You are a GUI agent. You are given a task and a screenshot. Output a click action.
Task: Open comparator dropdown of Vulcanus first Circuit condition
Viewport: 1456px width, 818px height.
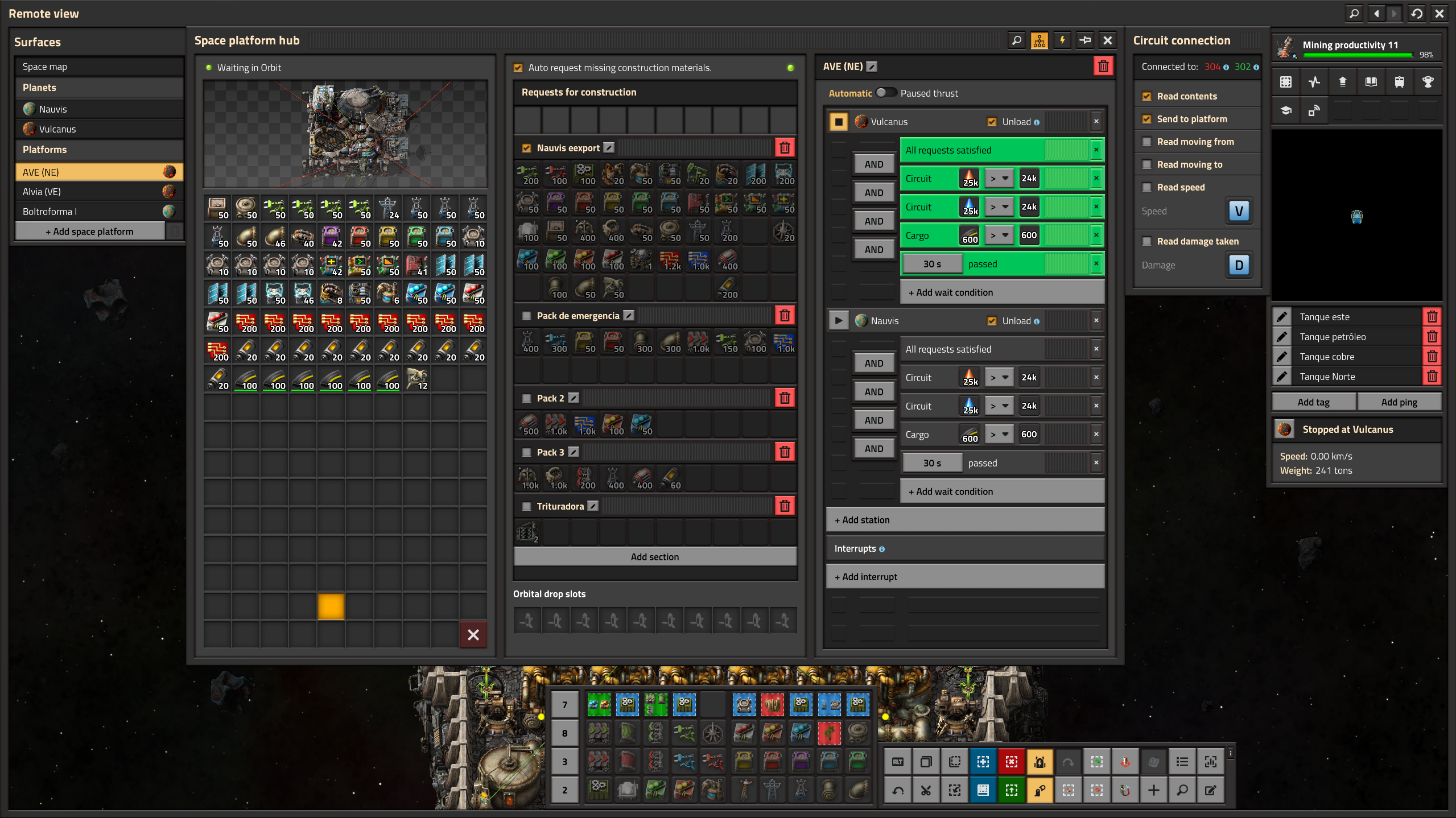(x=999, y=179)
